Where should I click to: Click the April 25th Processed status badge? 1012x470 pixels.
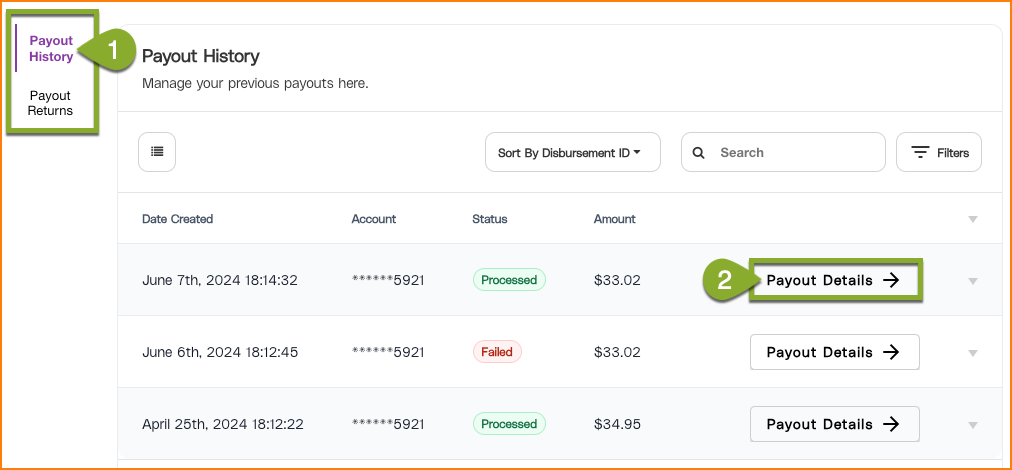click(x=509, y=424)
